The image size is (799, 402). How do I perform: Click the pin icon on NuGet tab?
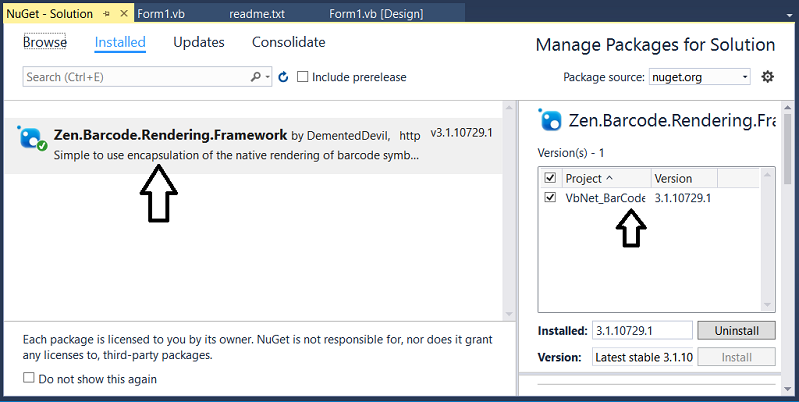[106, 14]
